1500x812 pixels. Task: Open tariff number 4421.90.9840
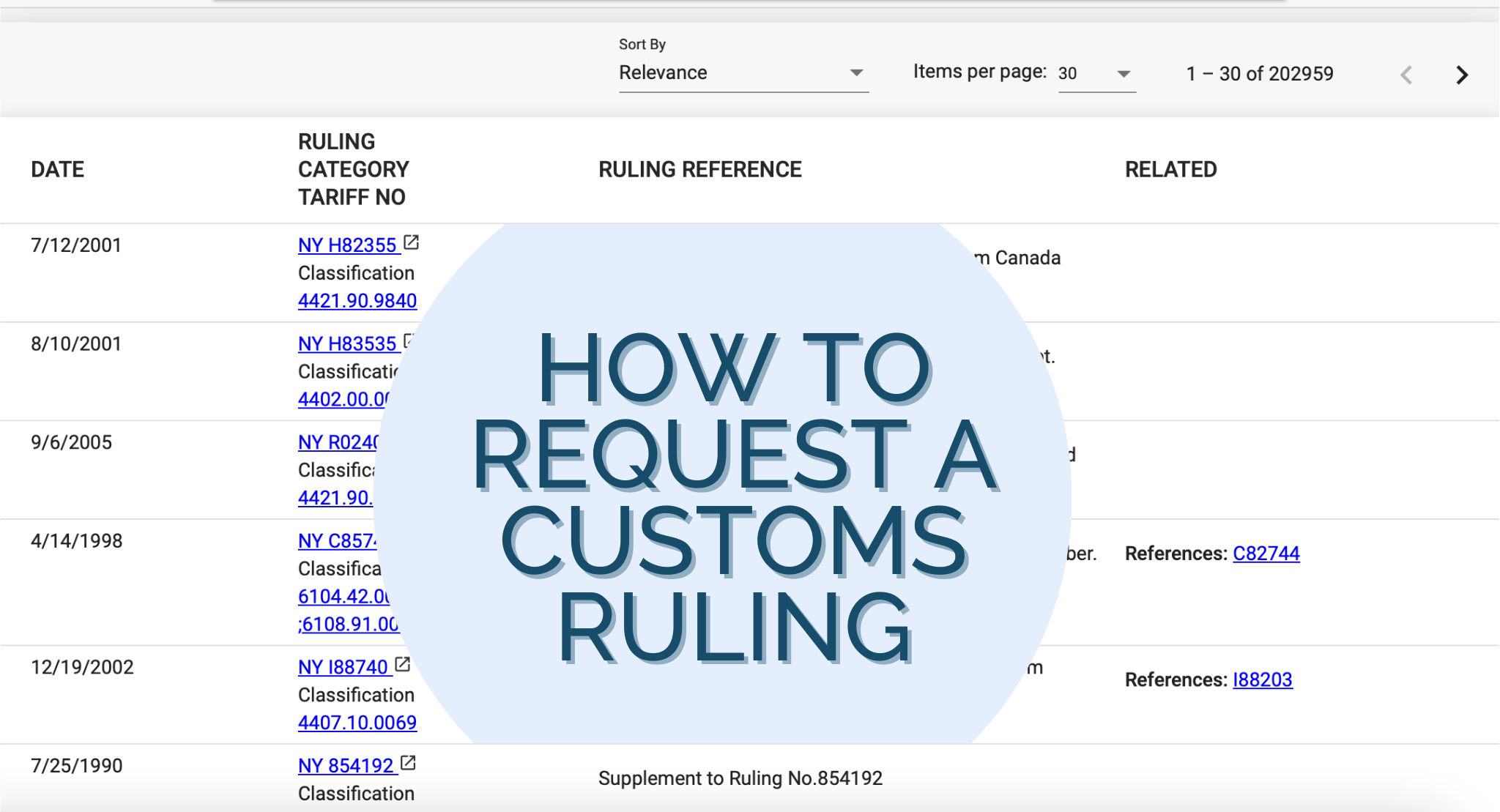click(357, 301)
